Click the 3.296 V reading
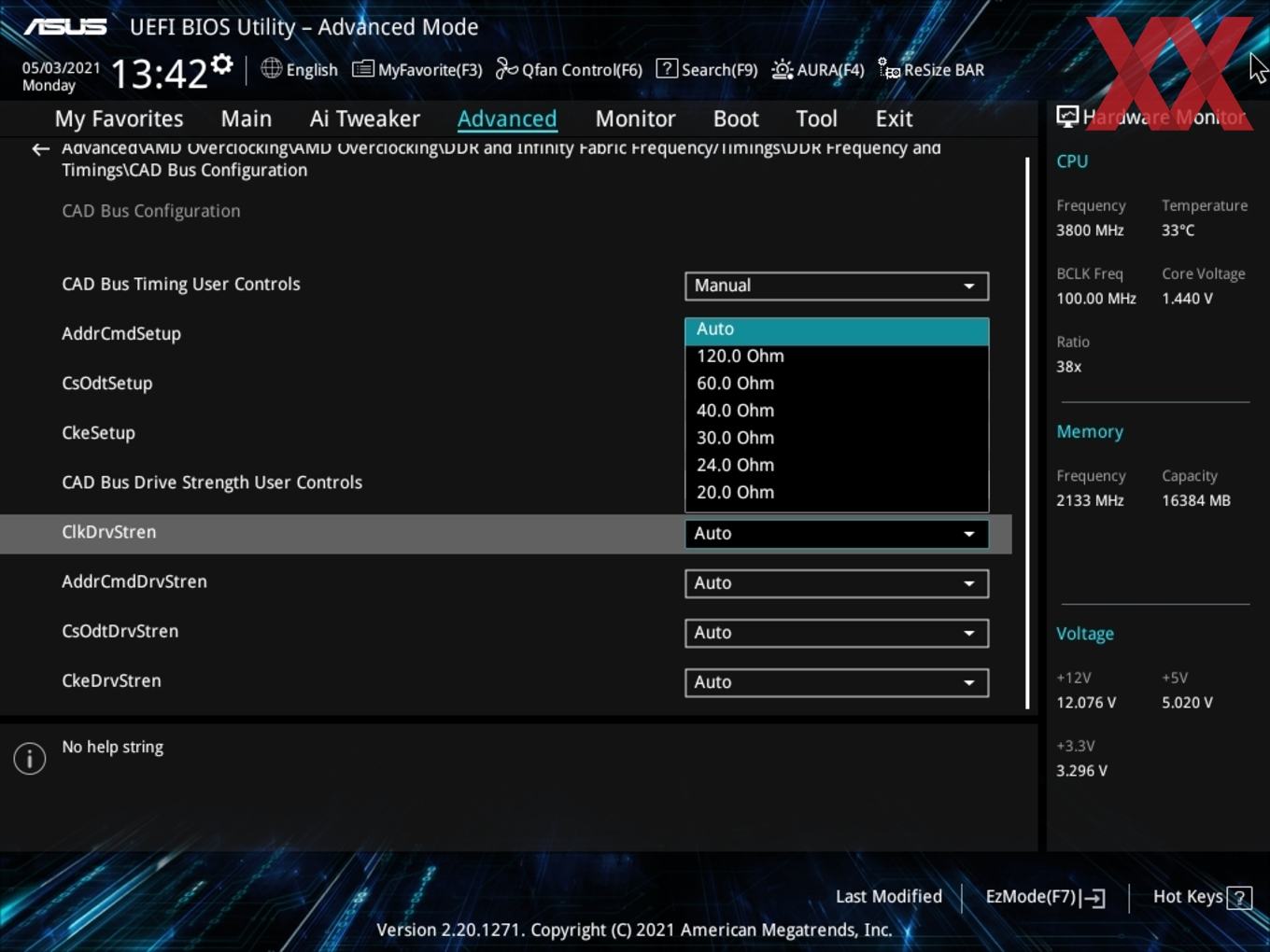This screenshot has width=1270, height=952. click(x=1081, y=771)
